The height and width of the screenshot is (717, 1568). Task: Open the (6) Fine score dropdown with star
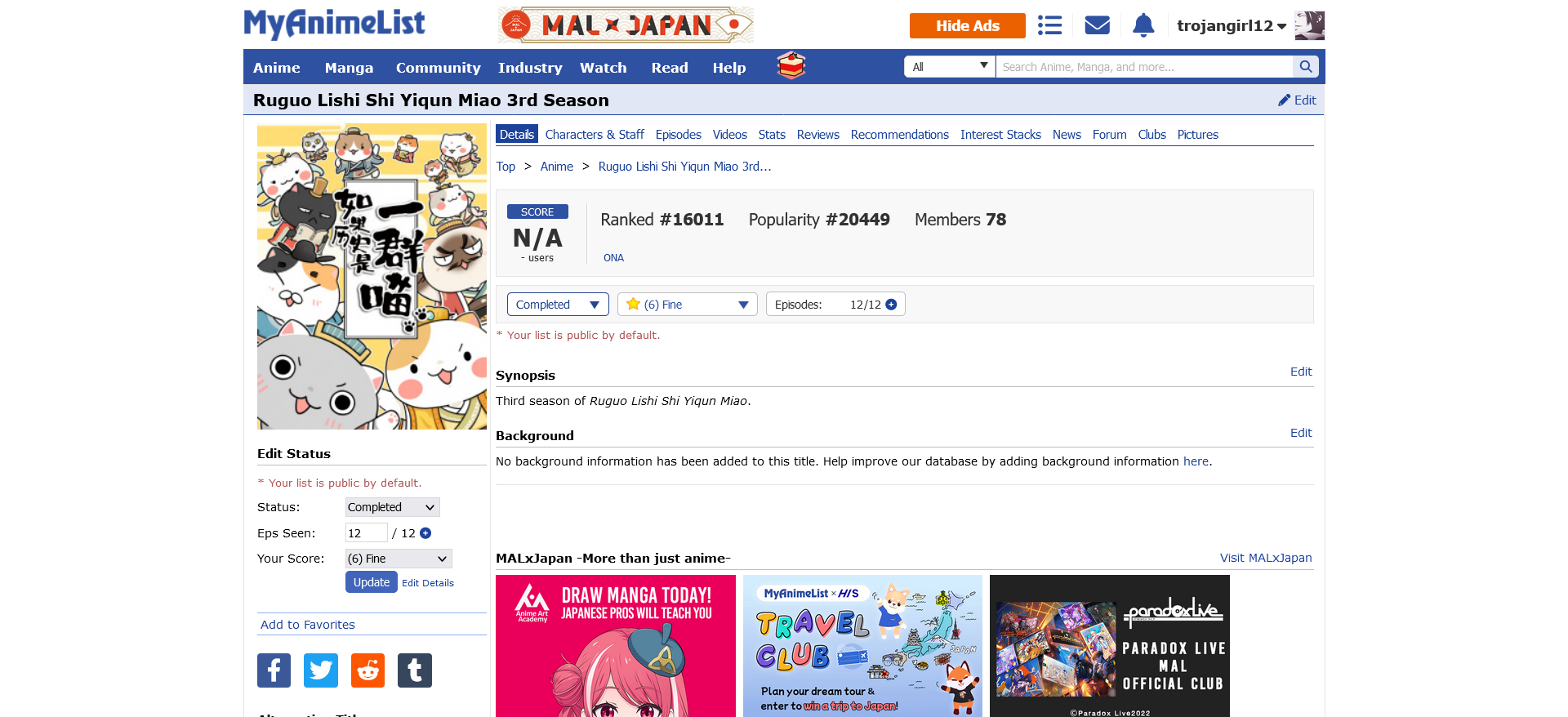point(688,305)
